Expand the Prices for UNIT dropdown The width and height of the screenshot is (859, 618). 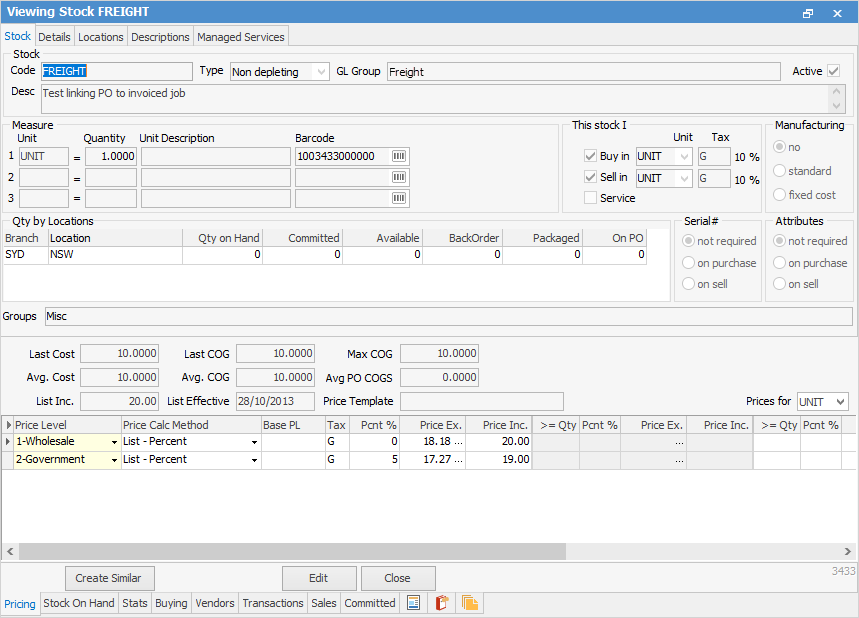[x=839, y=401]
